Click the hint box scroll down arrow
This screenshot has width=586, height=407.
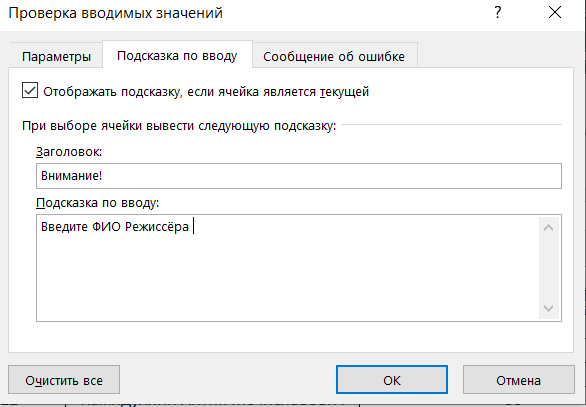[x=549, y=308]
